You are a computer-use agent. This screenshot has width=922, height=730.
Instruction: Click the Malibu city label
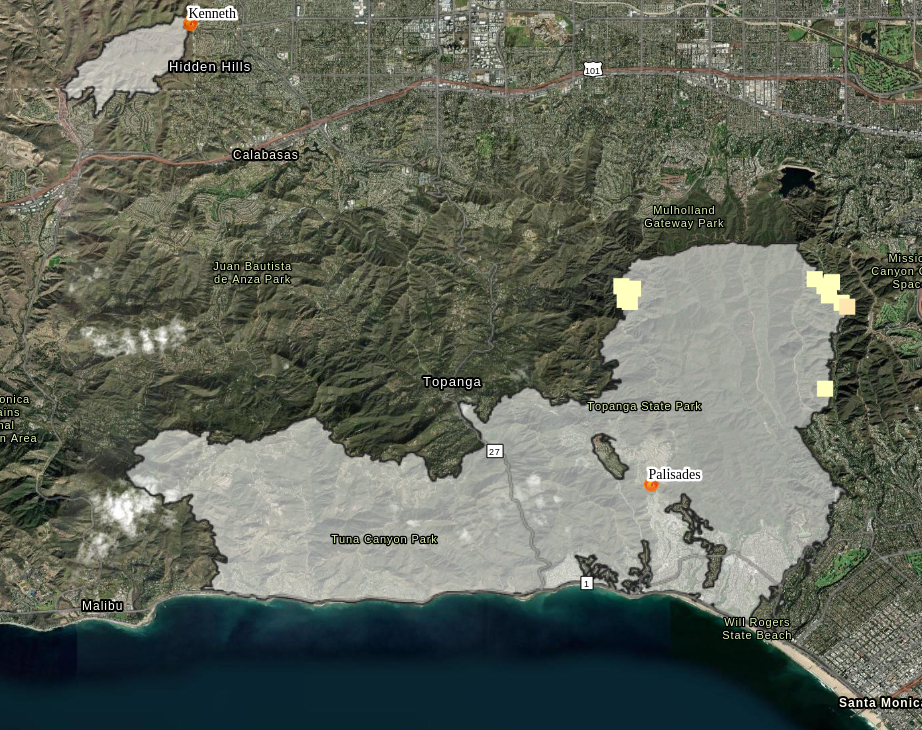102,605
